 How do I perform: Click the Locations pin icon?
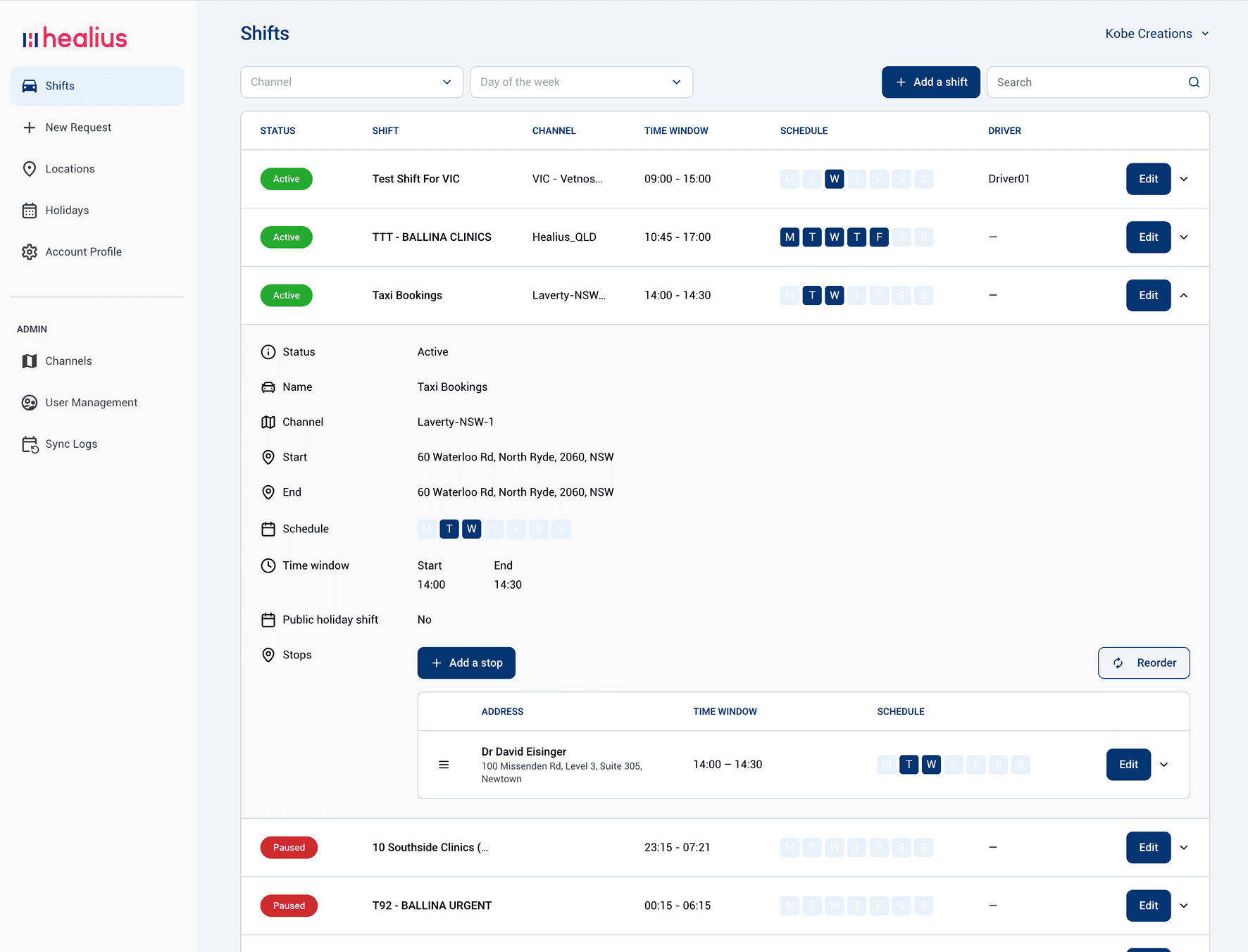[30, 169]
